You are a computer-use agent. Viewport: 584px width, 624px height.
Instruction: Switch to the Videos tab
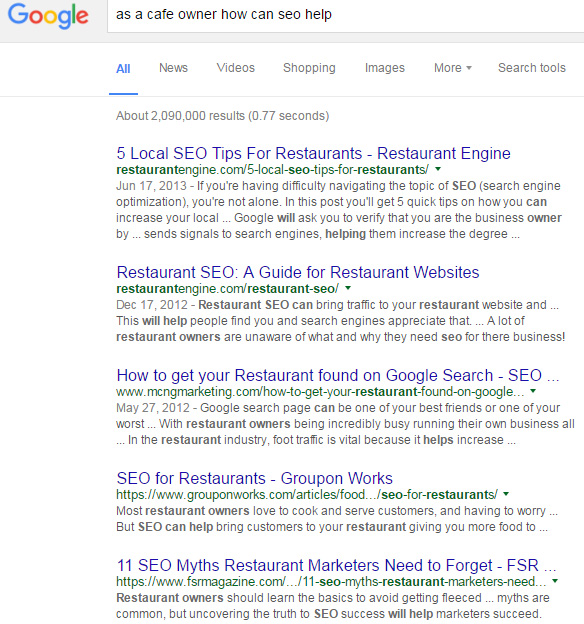[x=236, y=68]
